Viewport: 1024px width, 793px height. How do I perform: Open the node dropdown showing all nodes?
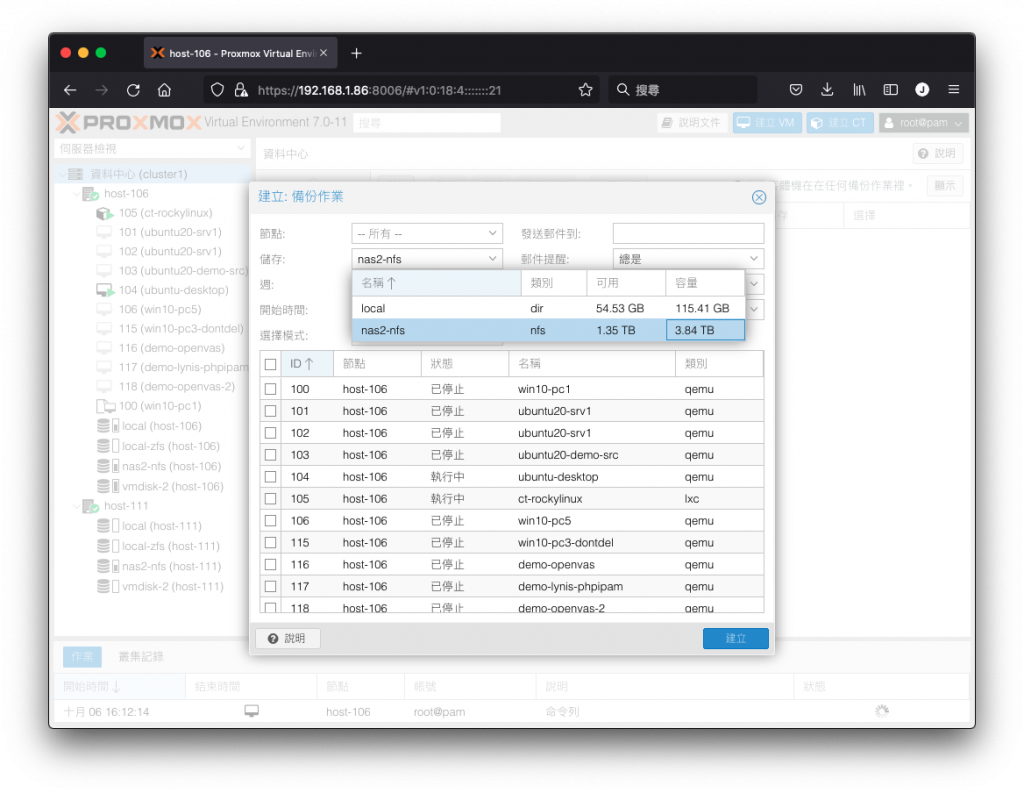pos(492,234)
